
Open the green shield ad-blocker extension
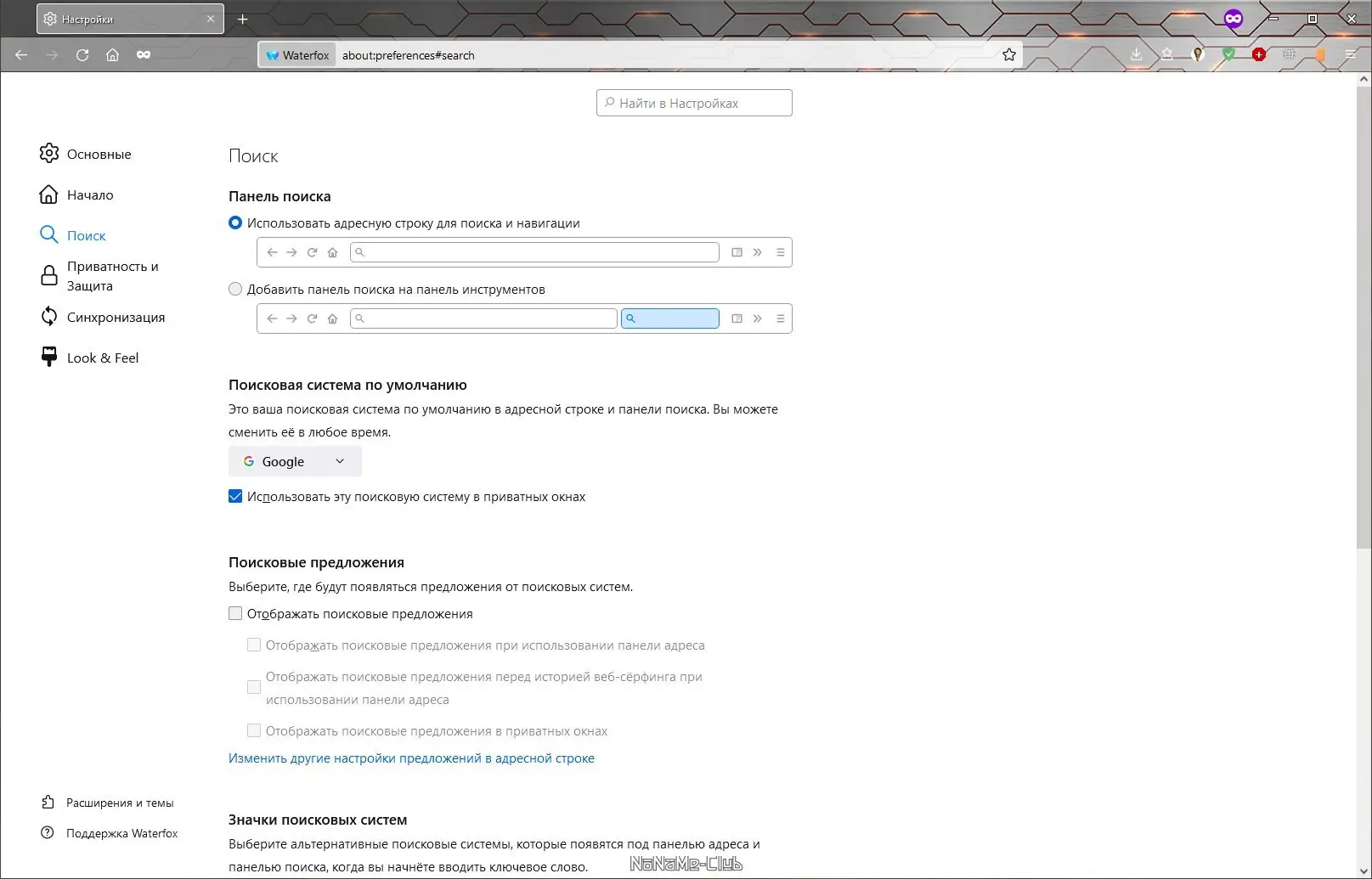[1228, 55]
